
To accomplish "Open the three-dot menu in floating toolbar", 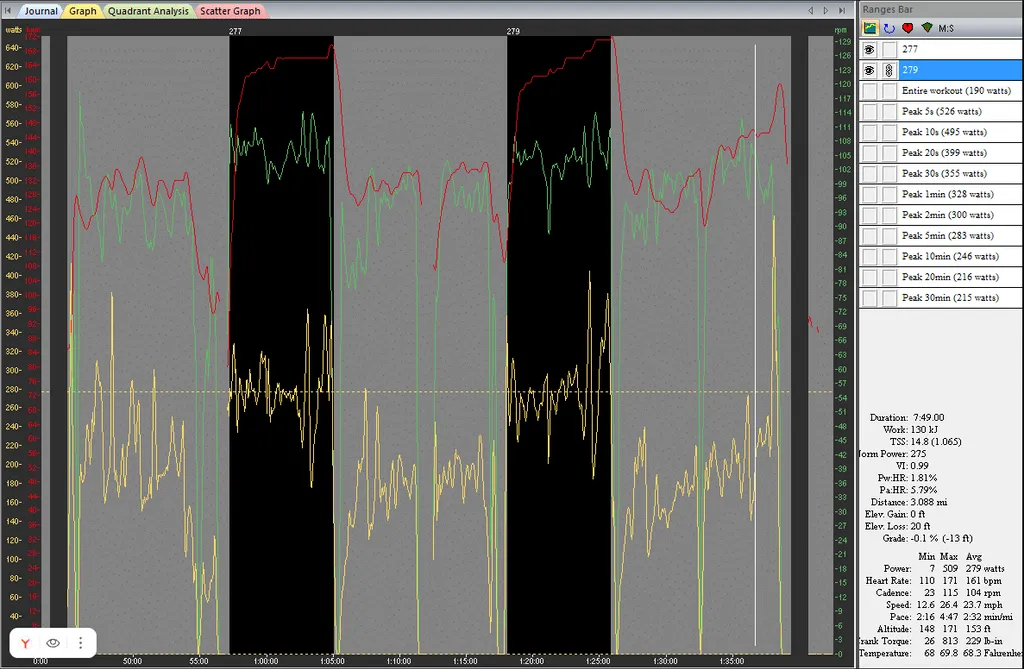I will (x=80, y=643).
